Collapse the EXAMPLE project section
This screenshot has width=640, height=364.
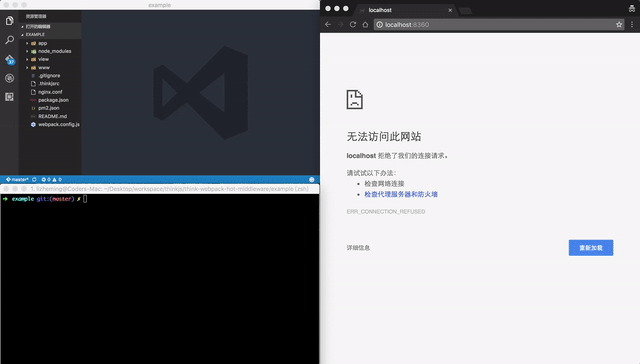[50, 35]
